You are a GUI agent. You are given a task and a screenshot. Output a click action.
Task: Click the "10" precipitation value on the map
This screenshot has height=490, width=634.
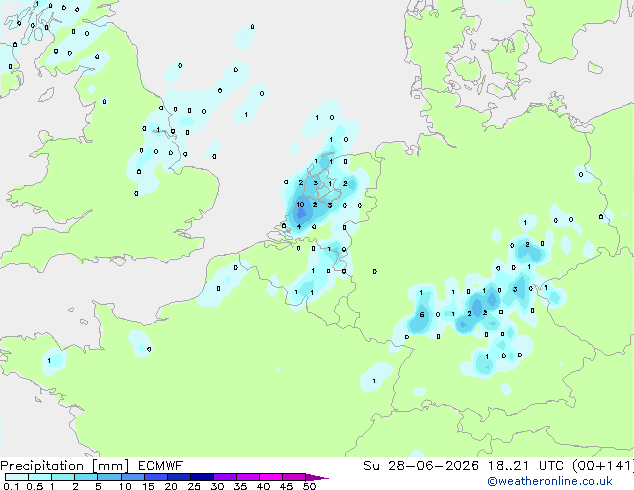click(x=300, y=205)
